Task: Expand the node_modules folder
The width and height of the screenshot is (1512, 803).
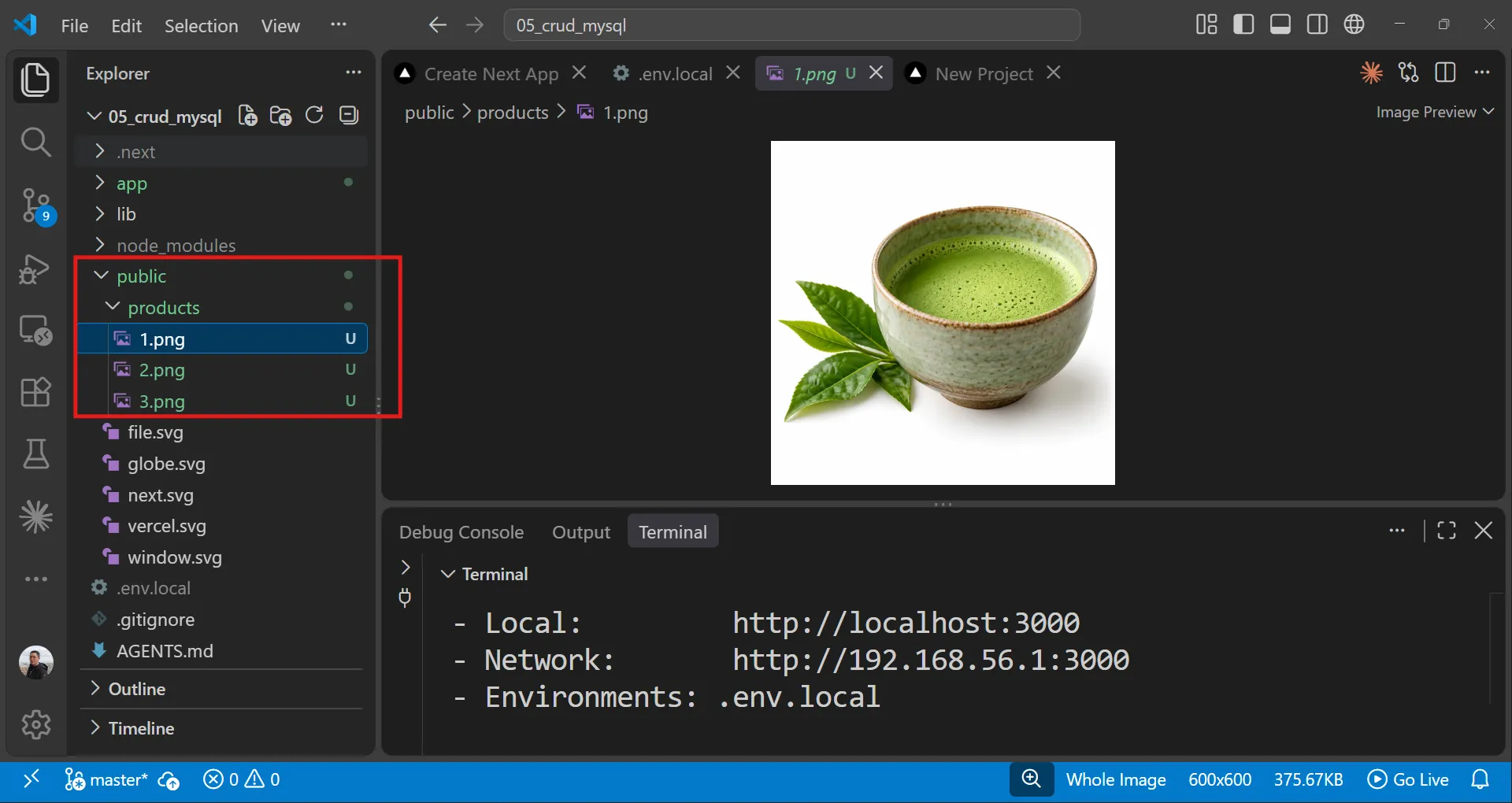Action: click(x=222, y=246)
